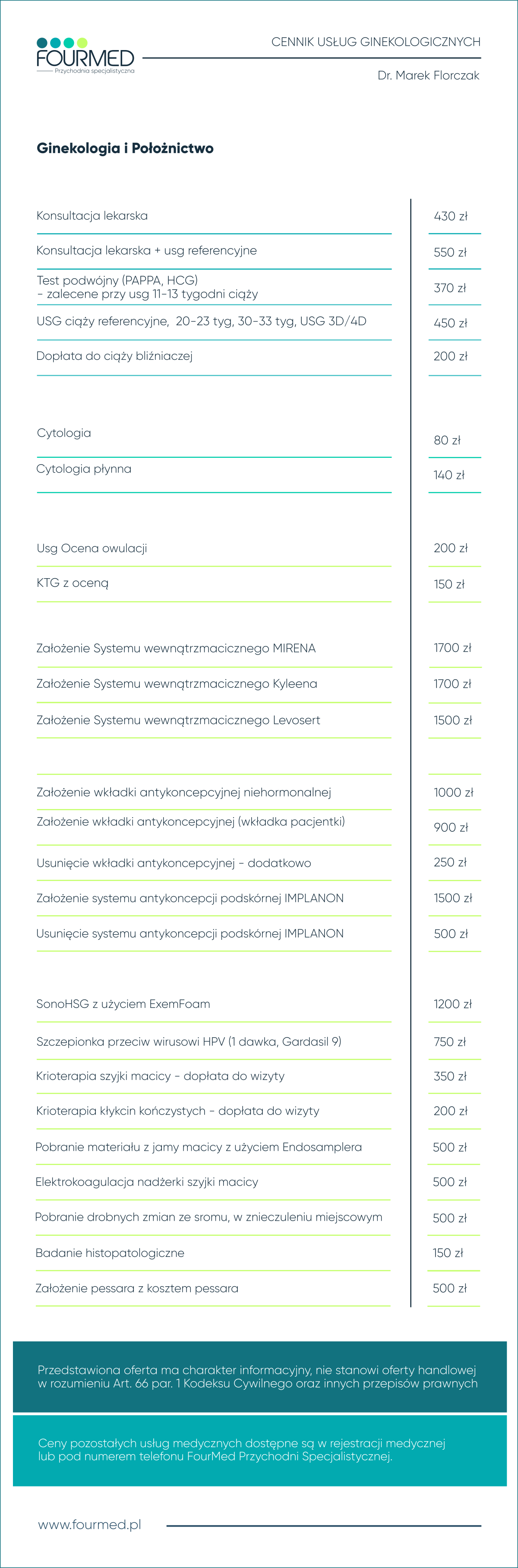
Task: Click Założenie pessara z kosztem pessara
Action: (137, 1288)
